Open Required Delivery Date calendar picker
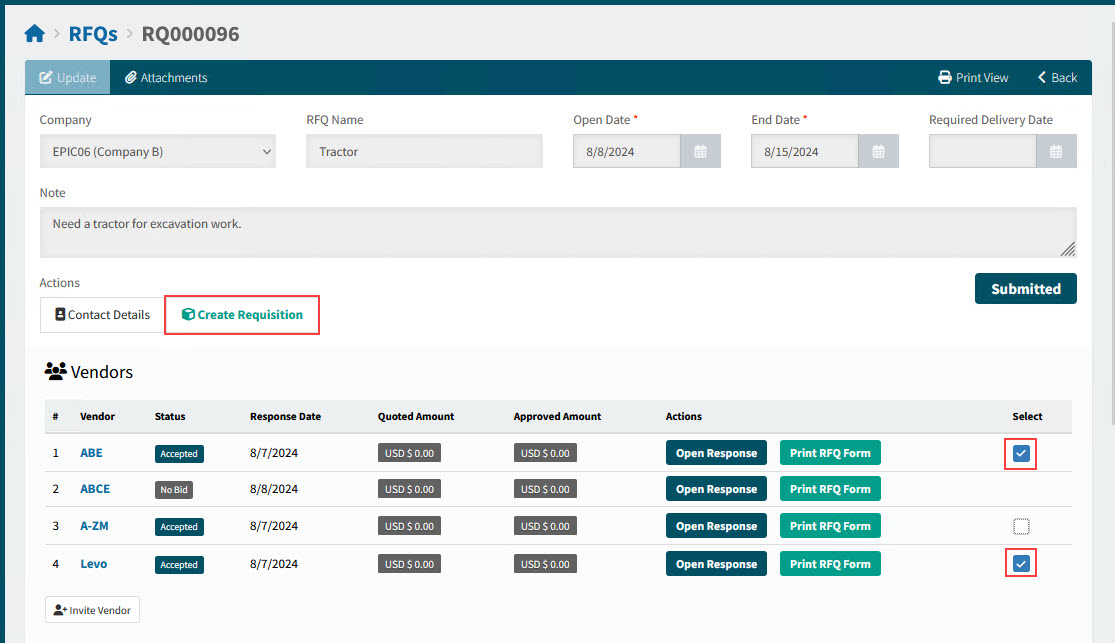 pos(1056,152)
